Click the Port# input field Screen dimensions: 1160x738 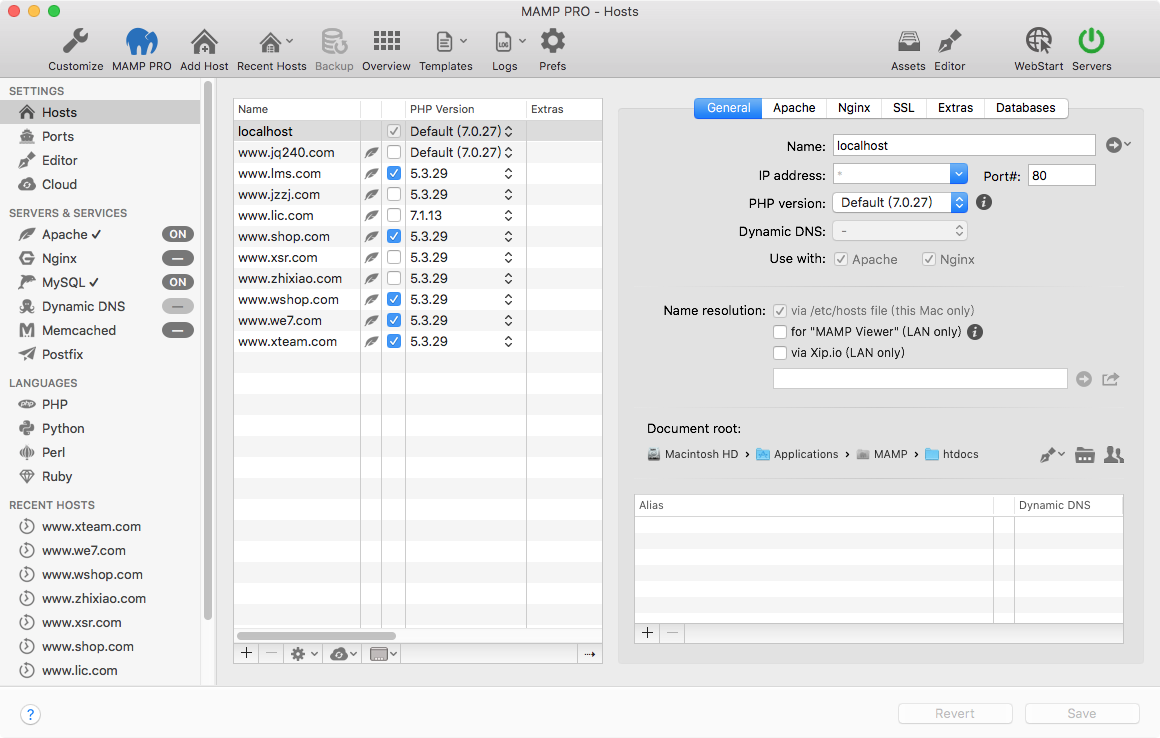[x=1061, y=175]
